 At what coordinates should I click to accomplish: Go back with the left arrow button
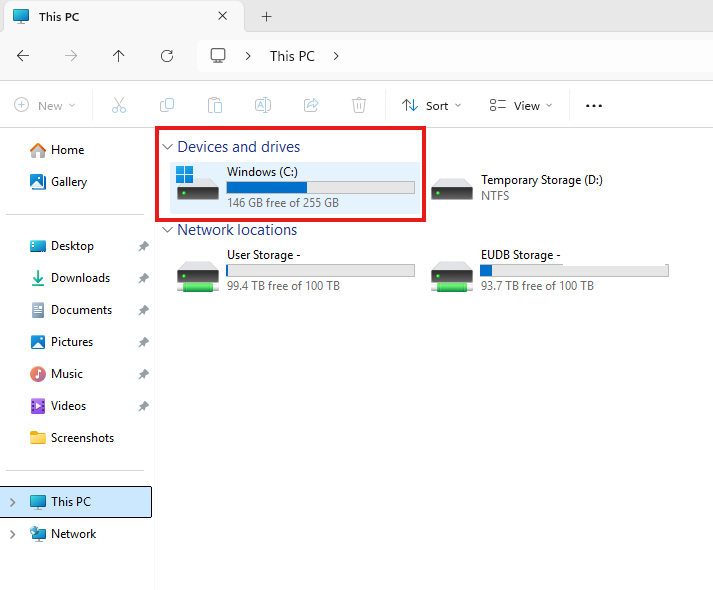click(x=23, y=56)
